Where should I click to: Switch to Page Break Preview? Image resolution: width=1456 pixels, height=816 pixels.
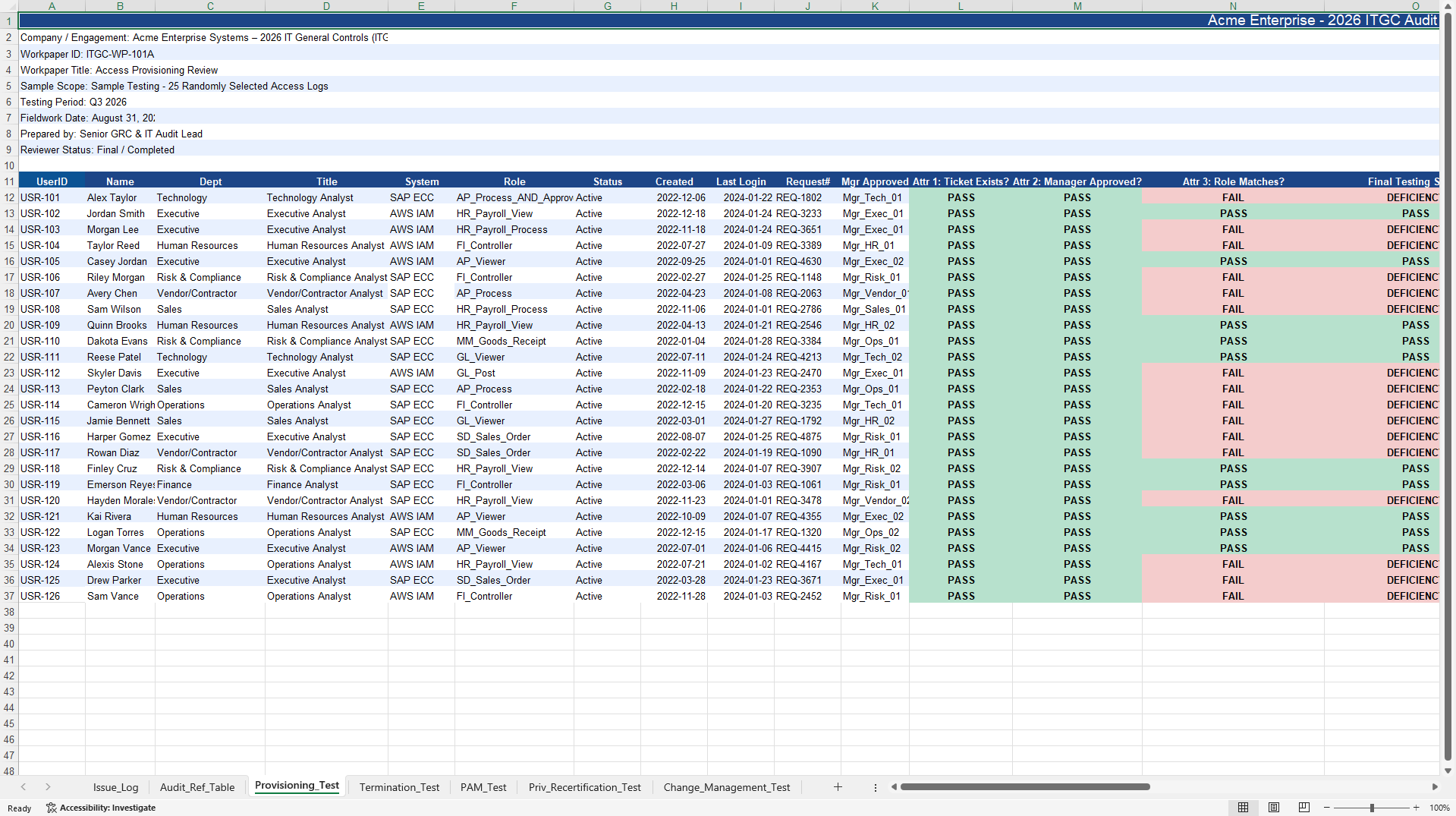click(1304, 808)
